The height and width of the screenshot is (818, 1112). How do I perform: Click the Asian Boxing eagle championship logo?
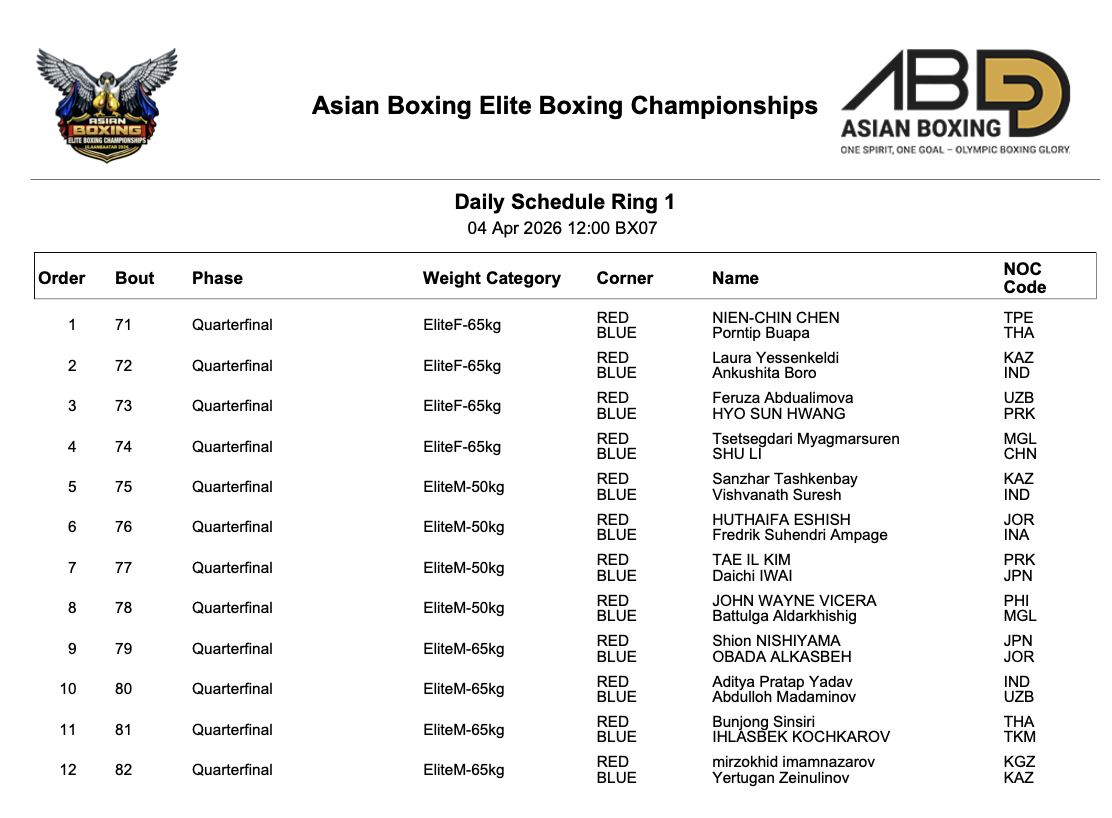coord(106,104)
